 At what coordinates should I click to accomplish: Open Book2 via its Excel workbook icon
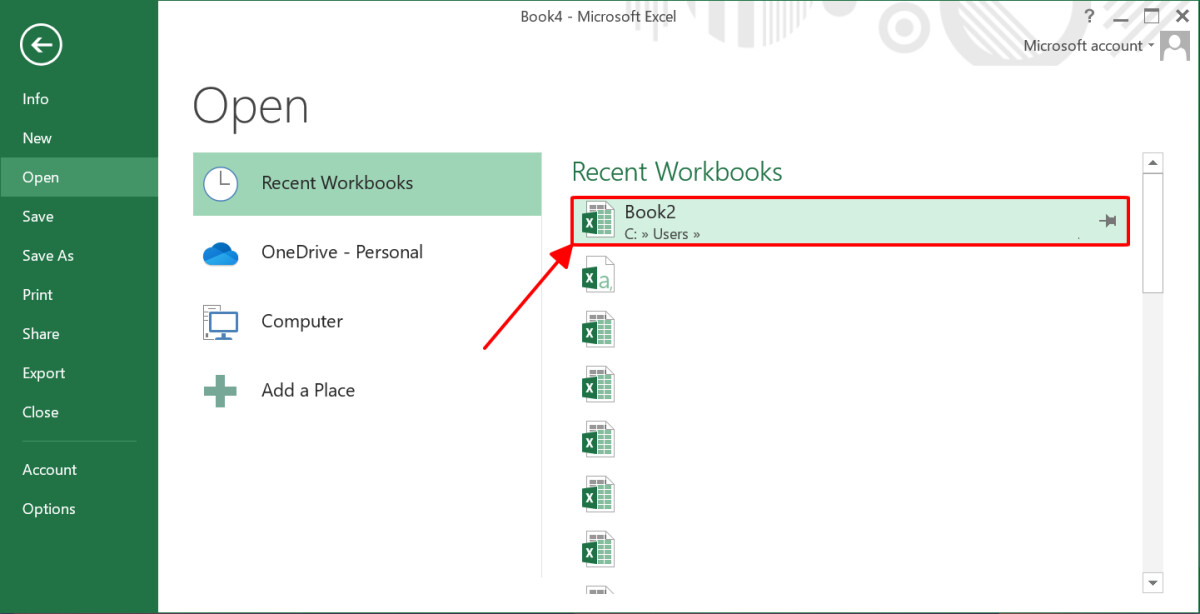[597, 220]
